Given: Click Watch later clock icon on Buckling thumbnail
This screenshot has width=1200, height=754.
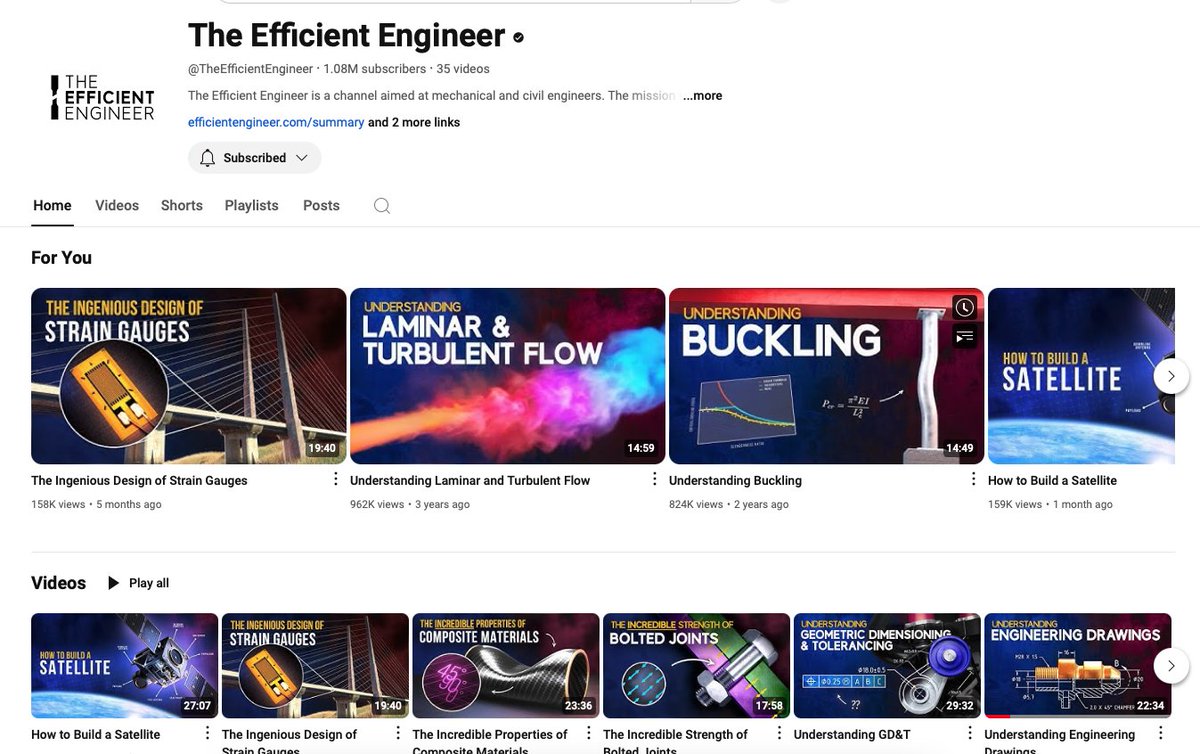Looking at the screenshot, I should tap(964, 307).
